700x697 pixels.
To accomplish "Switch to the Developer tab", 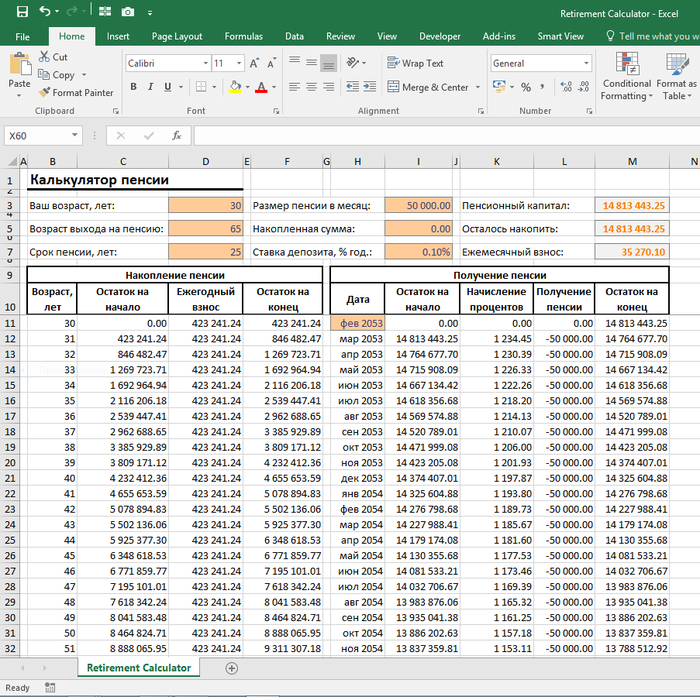I will point(439,37).
